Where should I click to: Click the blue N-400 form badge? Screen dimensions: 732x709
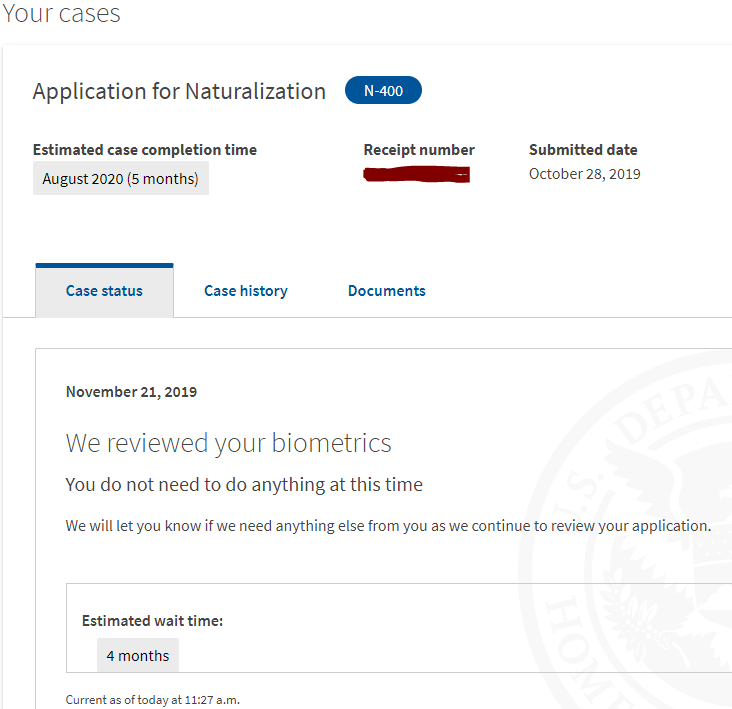(x=383, y=90)
